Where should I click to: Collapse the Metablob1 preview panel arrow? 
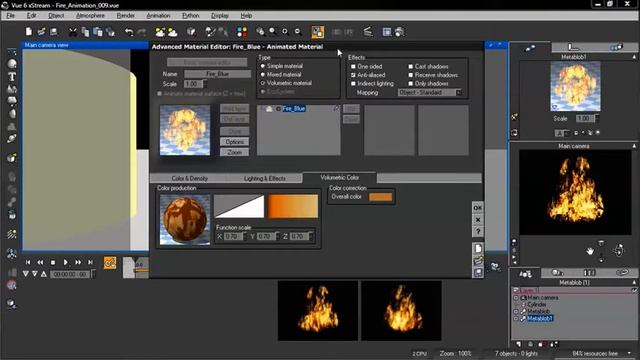[634, 57]
